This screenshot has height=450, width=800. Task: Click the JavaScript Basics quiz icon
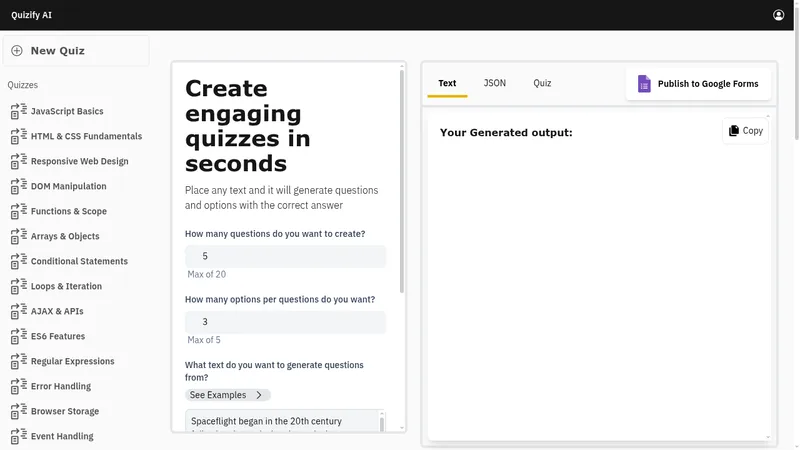[19, 111]
